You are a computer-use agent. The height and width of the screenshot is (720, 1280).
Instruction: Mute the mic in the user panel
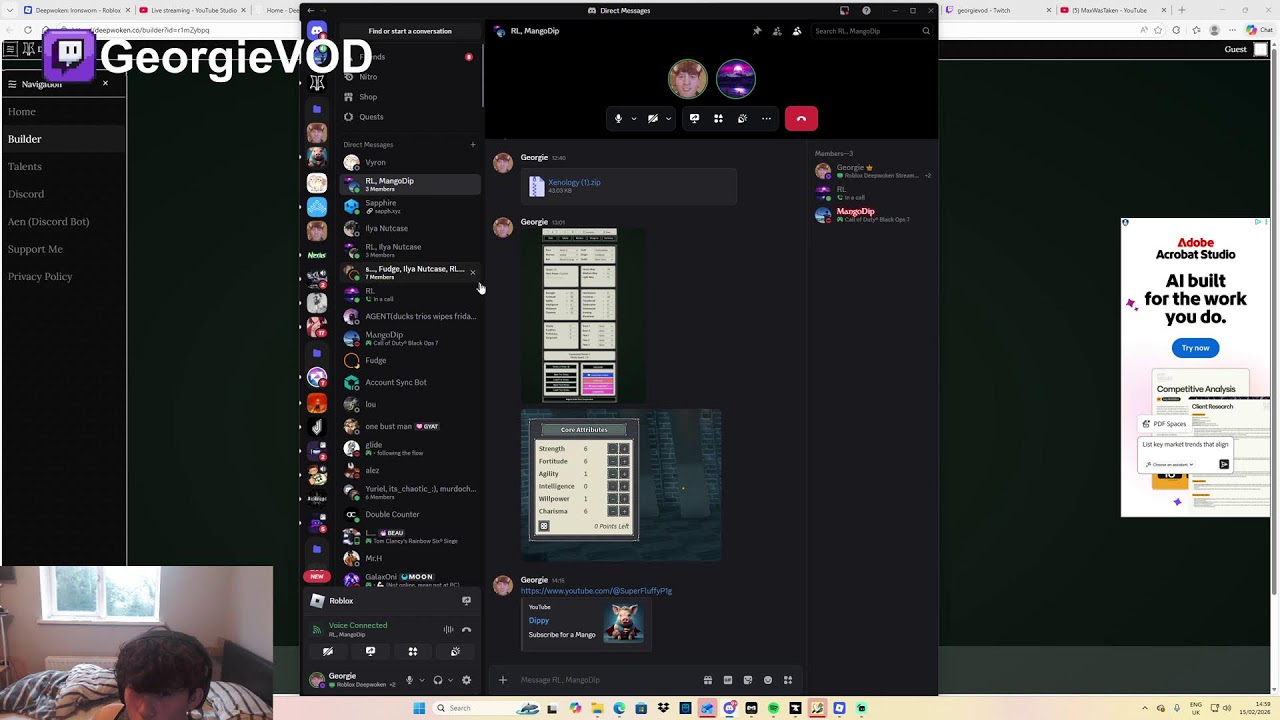coord(409,680)
